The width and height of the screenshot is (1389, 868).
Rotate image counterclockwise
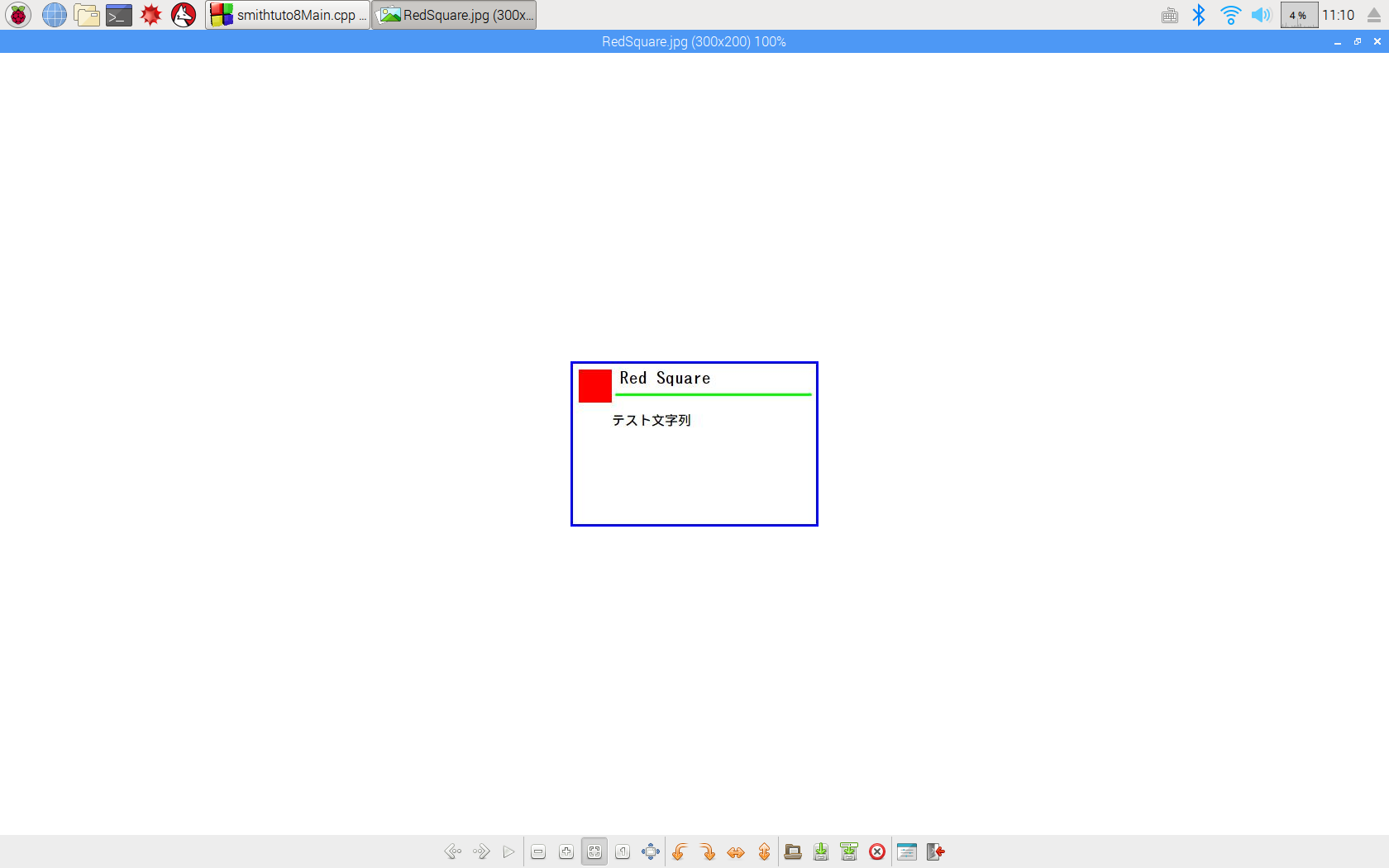680,851
